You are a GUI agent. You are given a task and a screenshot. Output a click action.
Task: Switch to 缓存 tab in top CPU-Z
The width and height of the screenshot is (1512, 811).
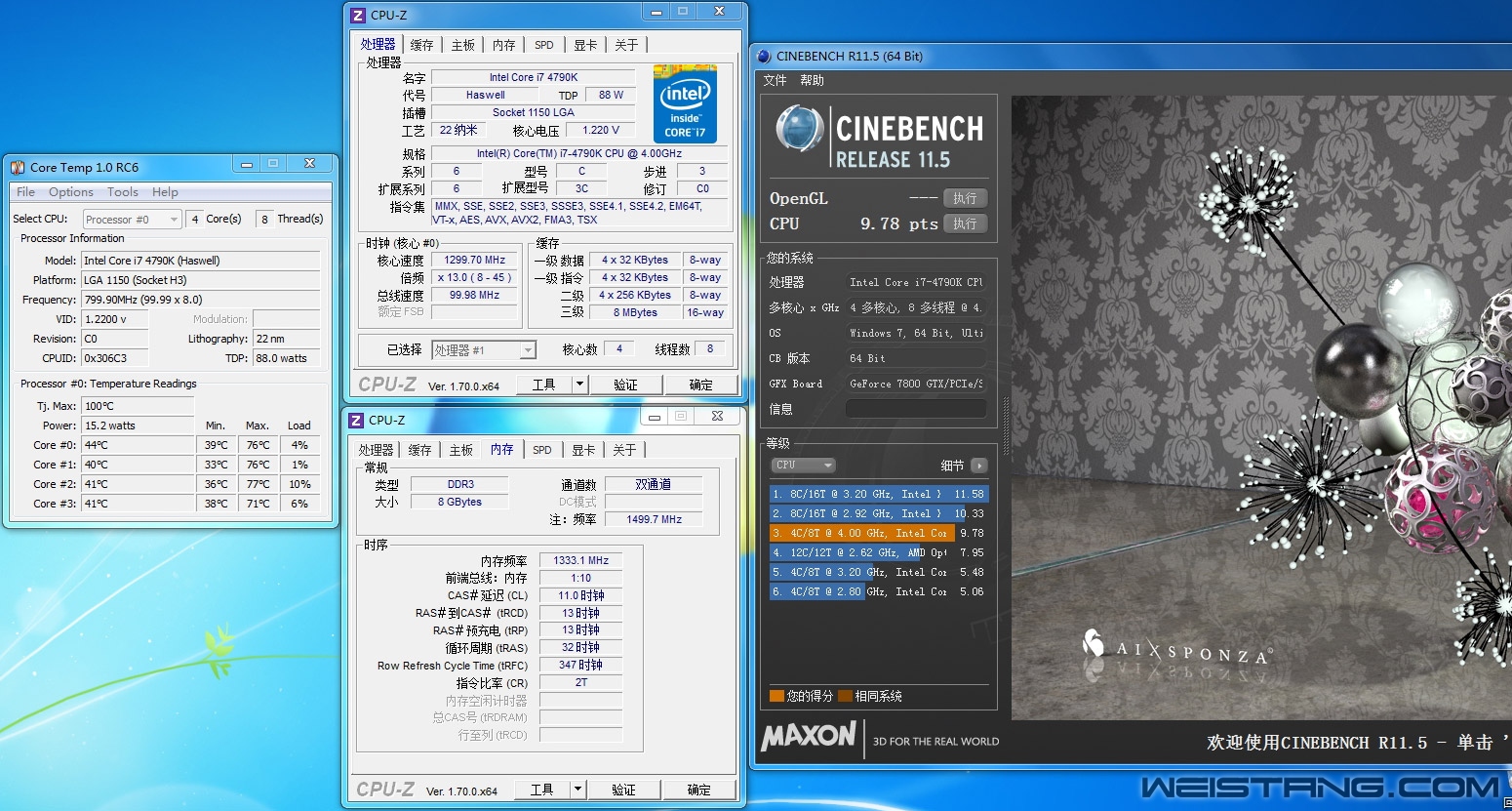point(421,45)
